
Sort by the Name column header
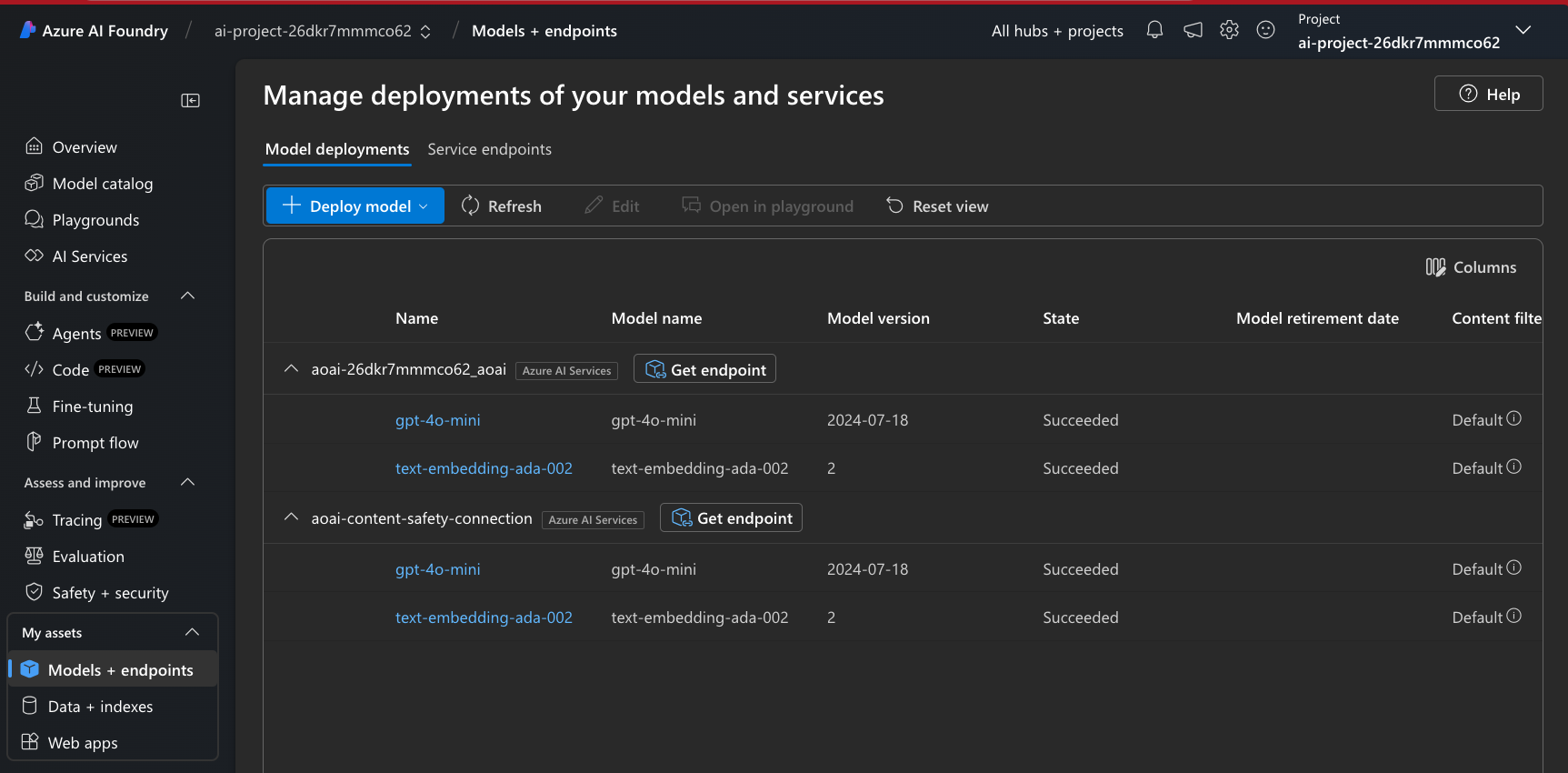(x=416, y=318)
